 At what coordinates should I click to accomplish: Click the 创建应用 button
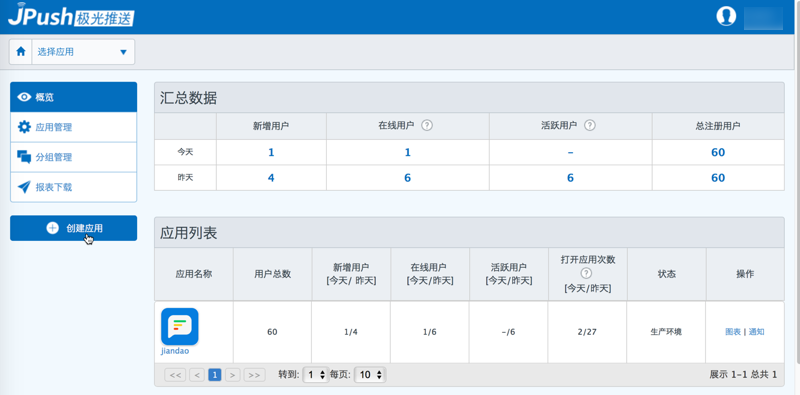pos(73,228)
